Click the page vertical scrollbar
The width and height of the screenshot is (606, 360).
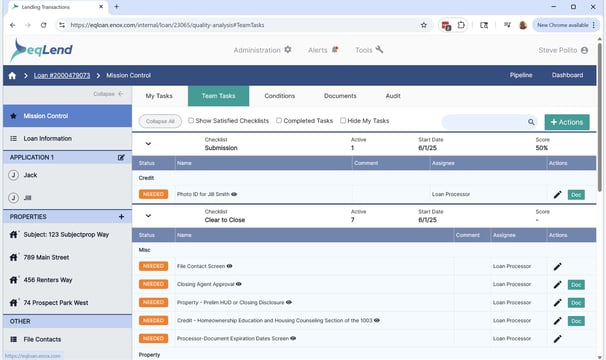[x=599, y=116]
